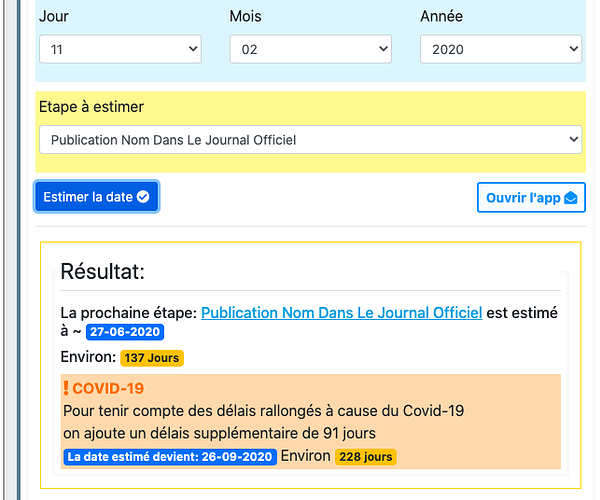
Task: Click the 27-06-2020 date badge
Action: pos(125,332)
